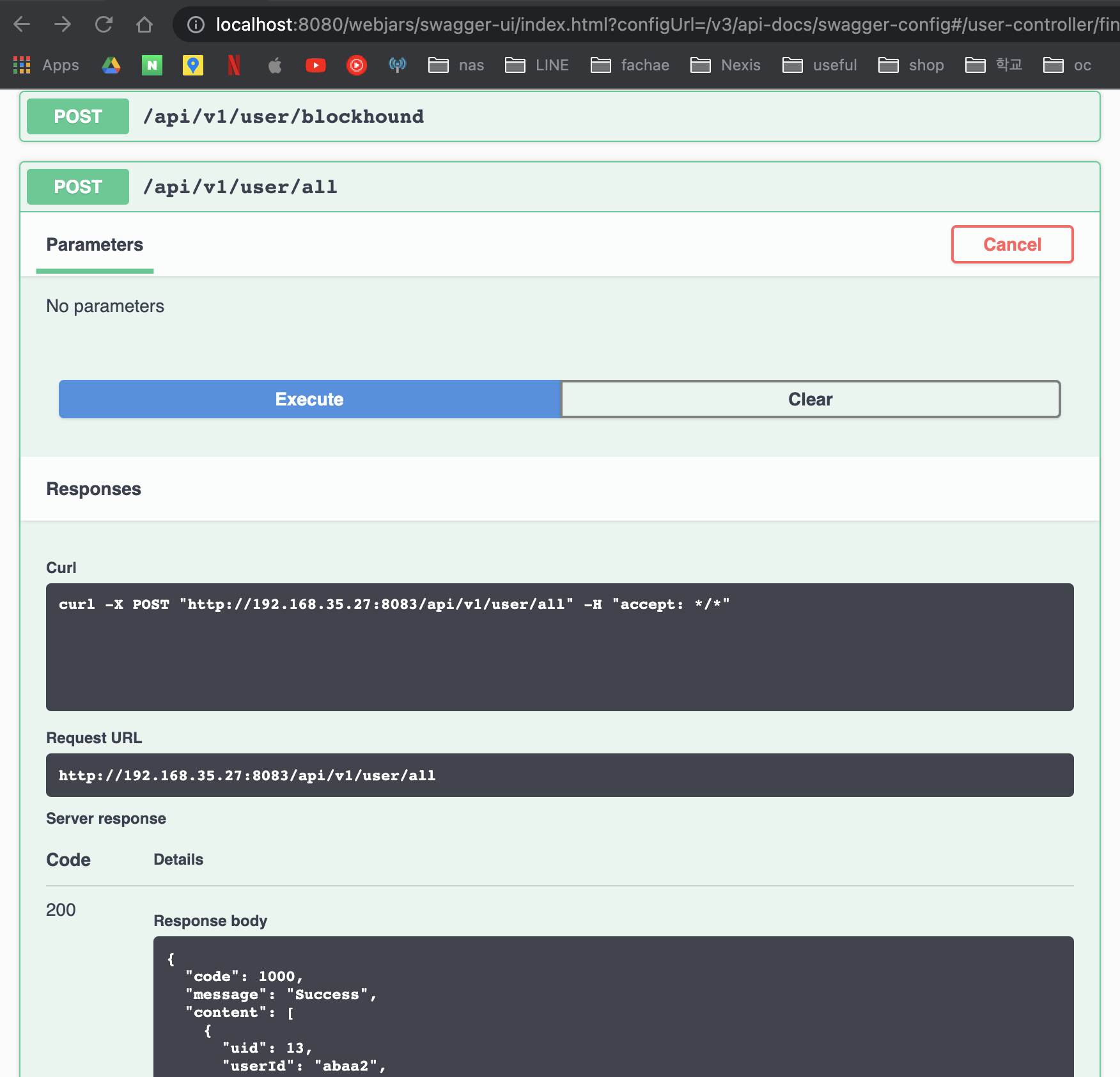Screen dimensions: 1120x1077
Task: Select the green POST label on /api/v1/user/all
Action: 77,186
